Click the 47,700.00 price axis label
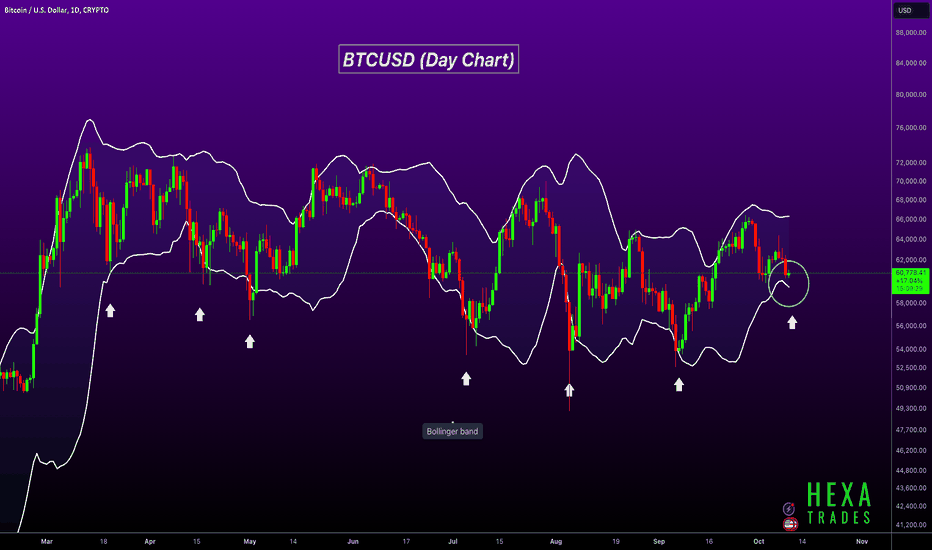 (x=911, y=430)
